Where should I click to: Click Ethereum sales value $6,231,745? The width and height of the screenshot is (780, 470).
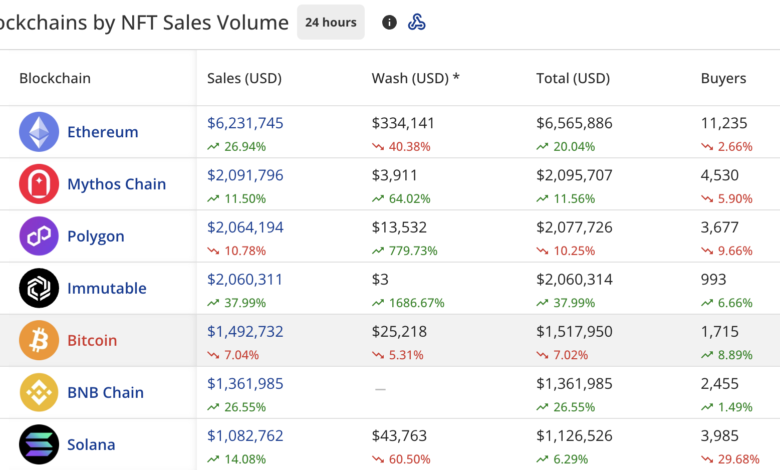coord(245,123)
